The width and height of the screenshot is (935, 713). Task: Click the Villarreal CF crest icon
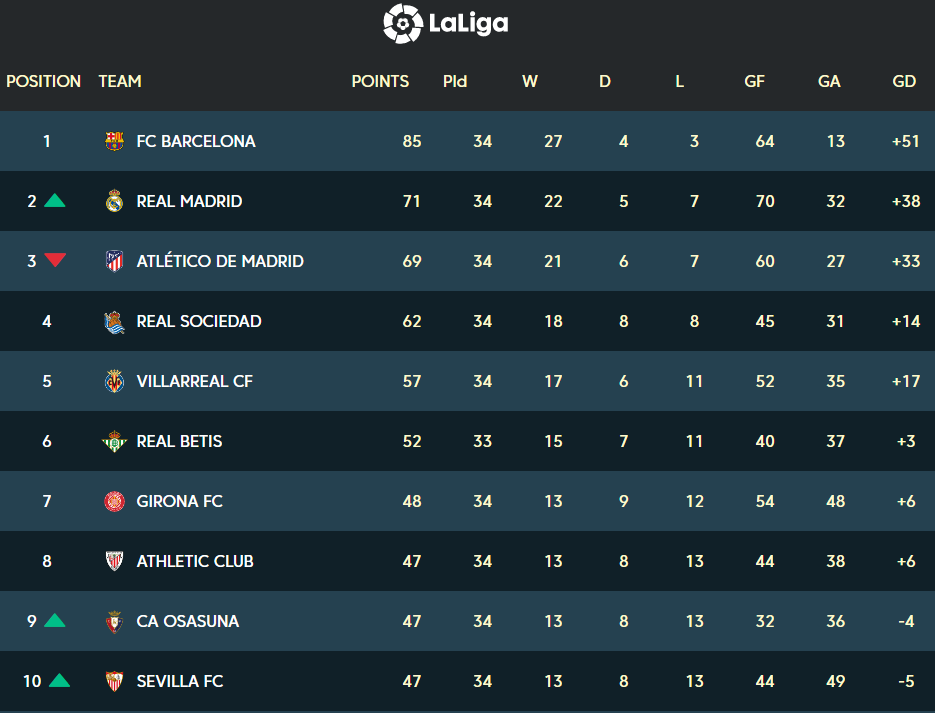(x=114, y=382)
